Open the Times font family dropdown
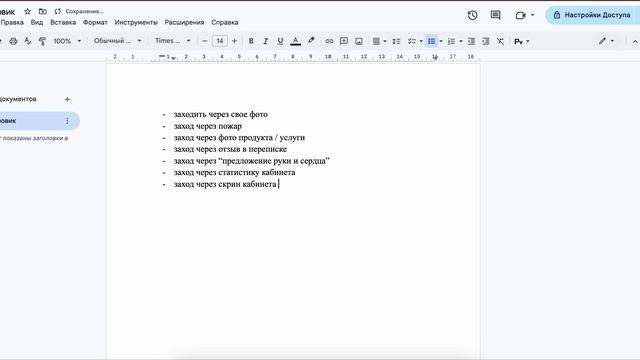The width and height of the screenshot is (640, 360). click(x=173, y=41)
